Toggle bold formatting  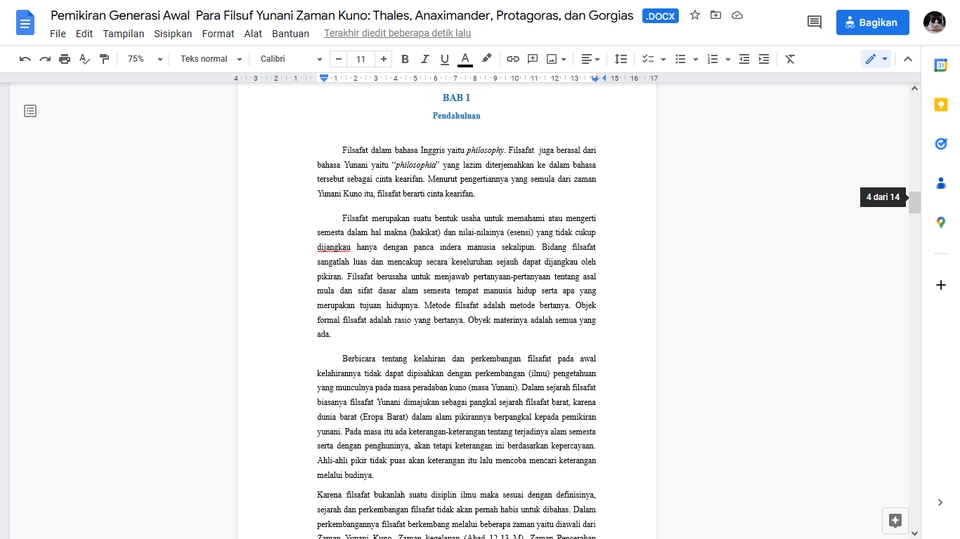tap(405, 59)
